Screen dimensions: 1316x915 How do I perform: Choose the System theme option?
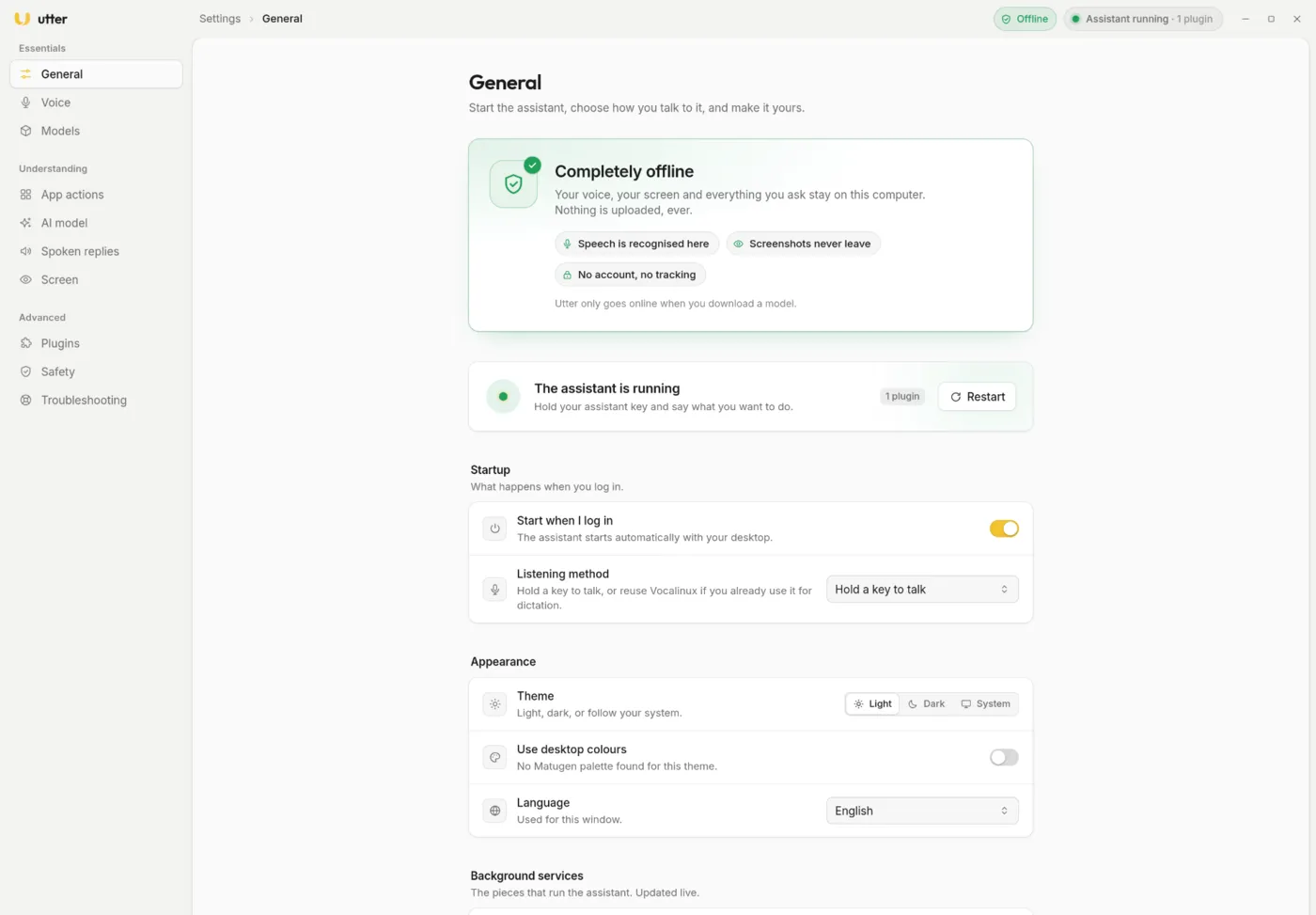pyautogui.click(x=985, y=704)
